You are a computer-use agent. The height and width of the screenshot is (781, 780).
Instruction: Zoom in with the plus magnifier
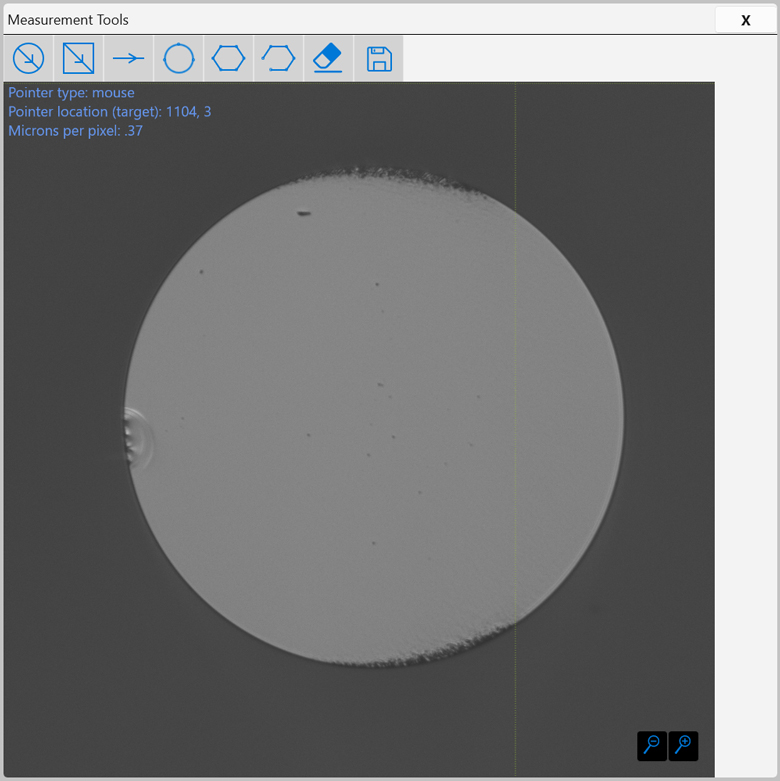pos(683,745)
